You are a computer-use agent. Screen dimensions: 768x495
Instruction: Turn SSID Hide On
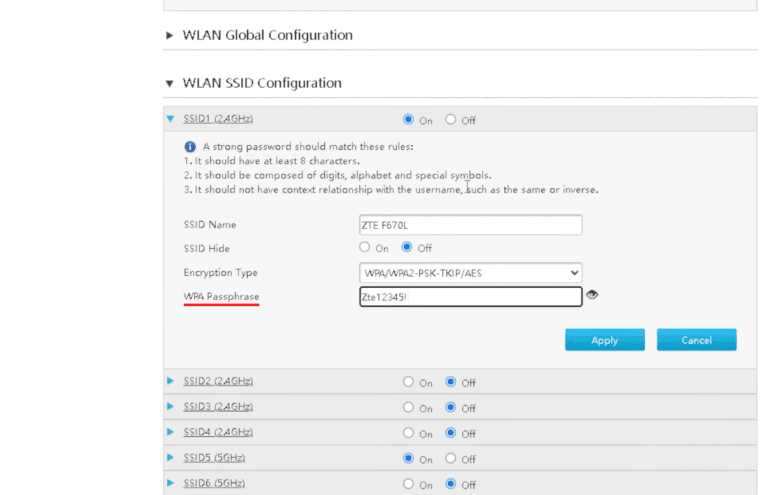pyautogui.click(x=364, y=247)
